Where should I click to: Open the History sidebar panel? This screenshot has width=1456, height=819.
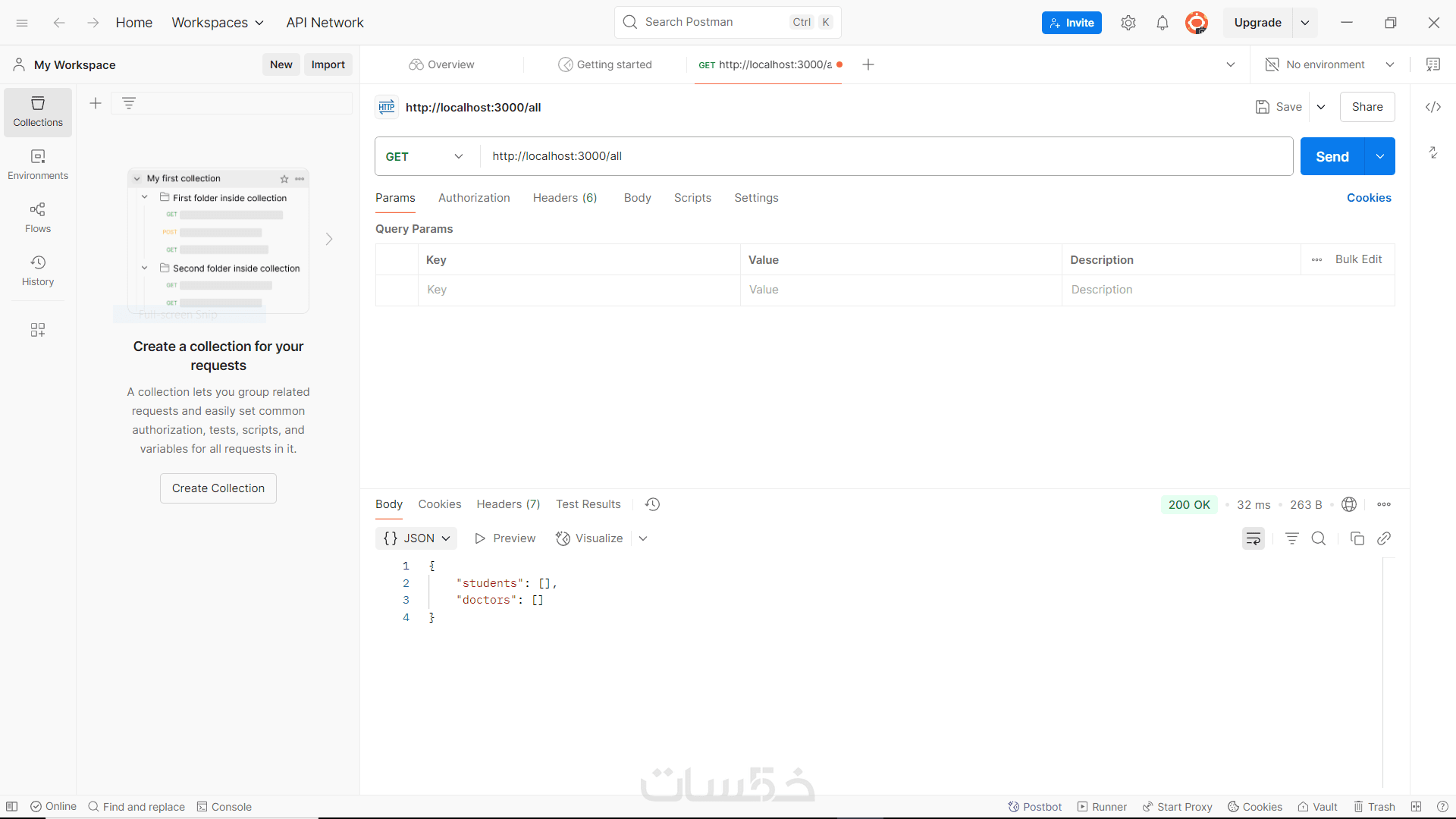tap(38, 271)
